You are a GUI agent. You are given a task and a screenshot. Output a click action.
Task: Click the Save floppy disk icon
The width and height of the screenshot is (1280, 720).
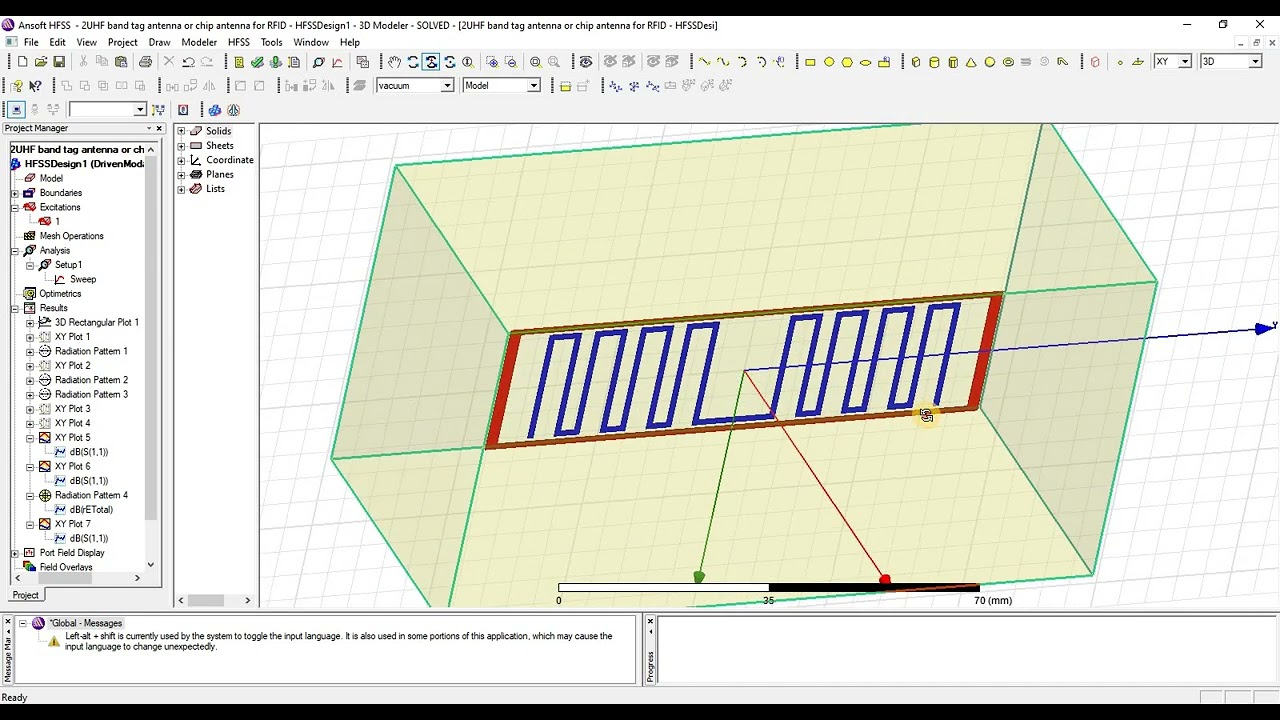[x=59, y=62]
